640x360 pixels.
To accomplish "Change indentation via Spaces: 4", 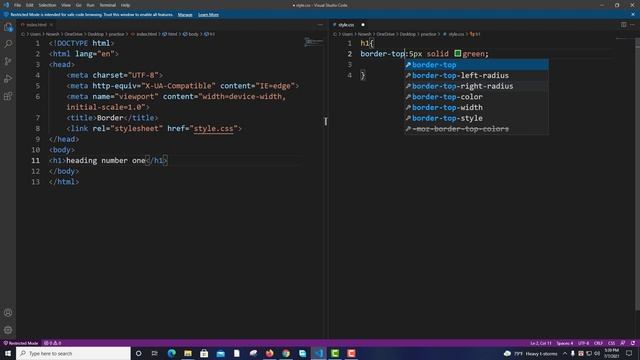I will coord(565,343).
